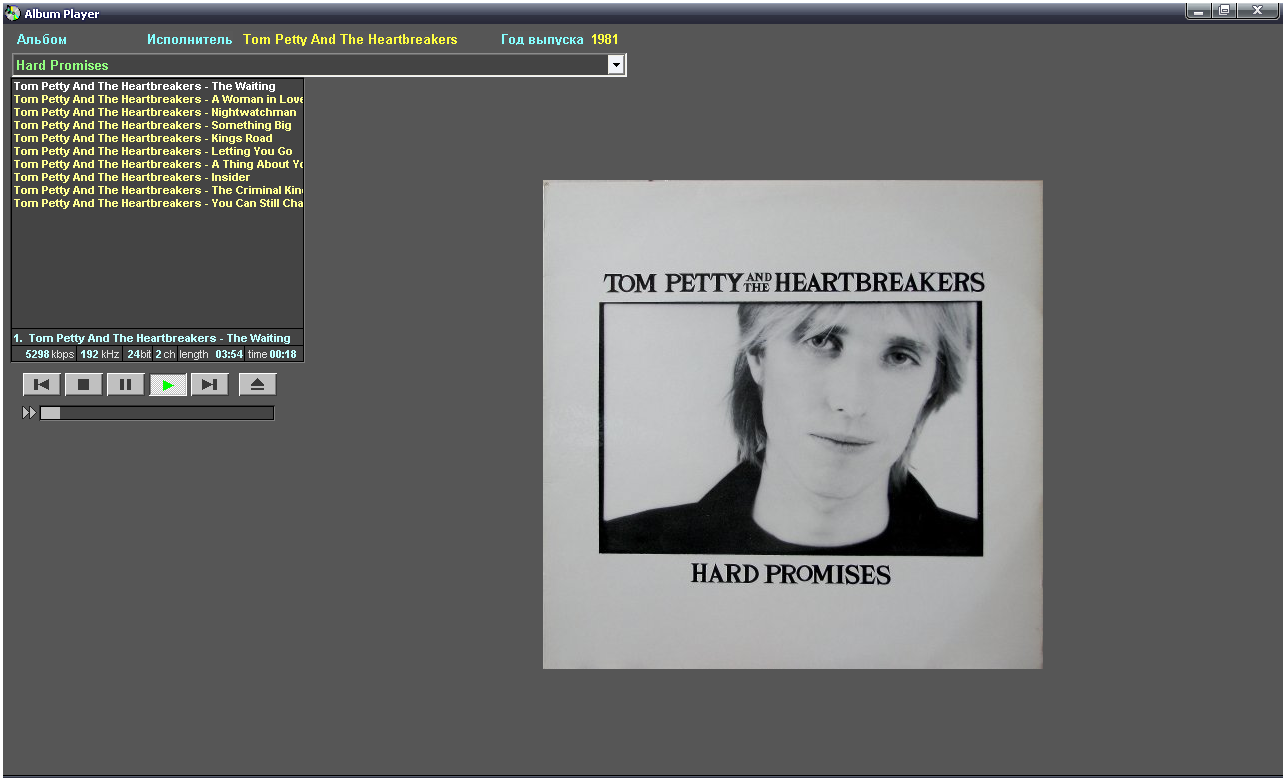
Task: Click the playback progress bar
Action: (157, 413)
